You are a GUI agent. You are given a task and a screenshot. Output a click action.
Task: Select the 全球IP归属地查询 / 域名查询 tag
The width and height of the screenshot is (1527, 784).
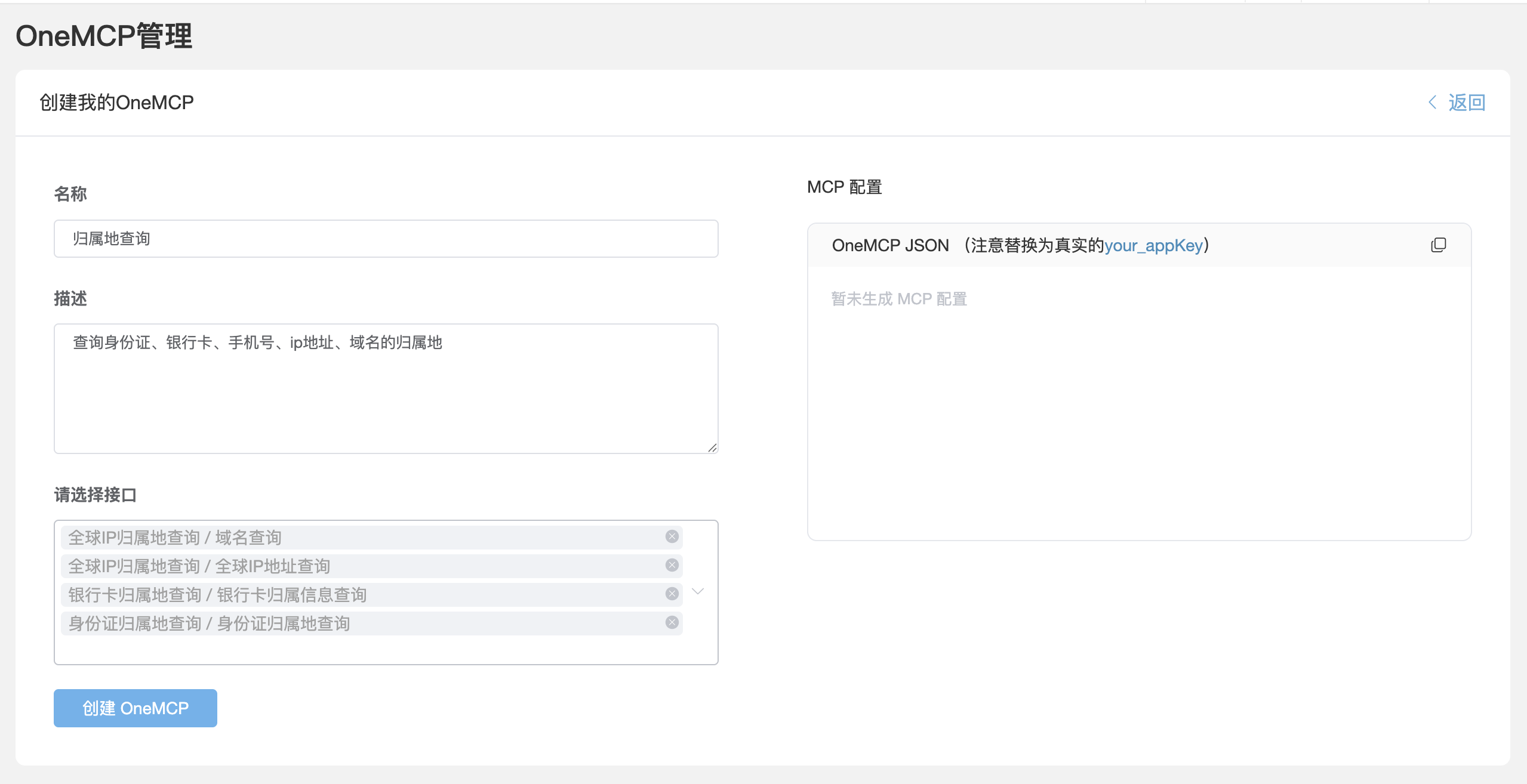[174, 538]
